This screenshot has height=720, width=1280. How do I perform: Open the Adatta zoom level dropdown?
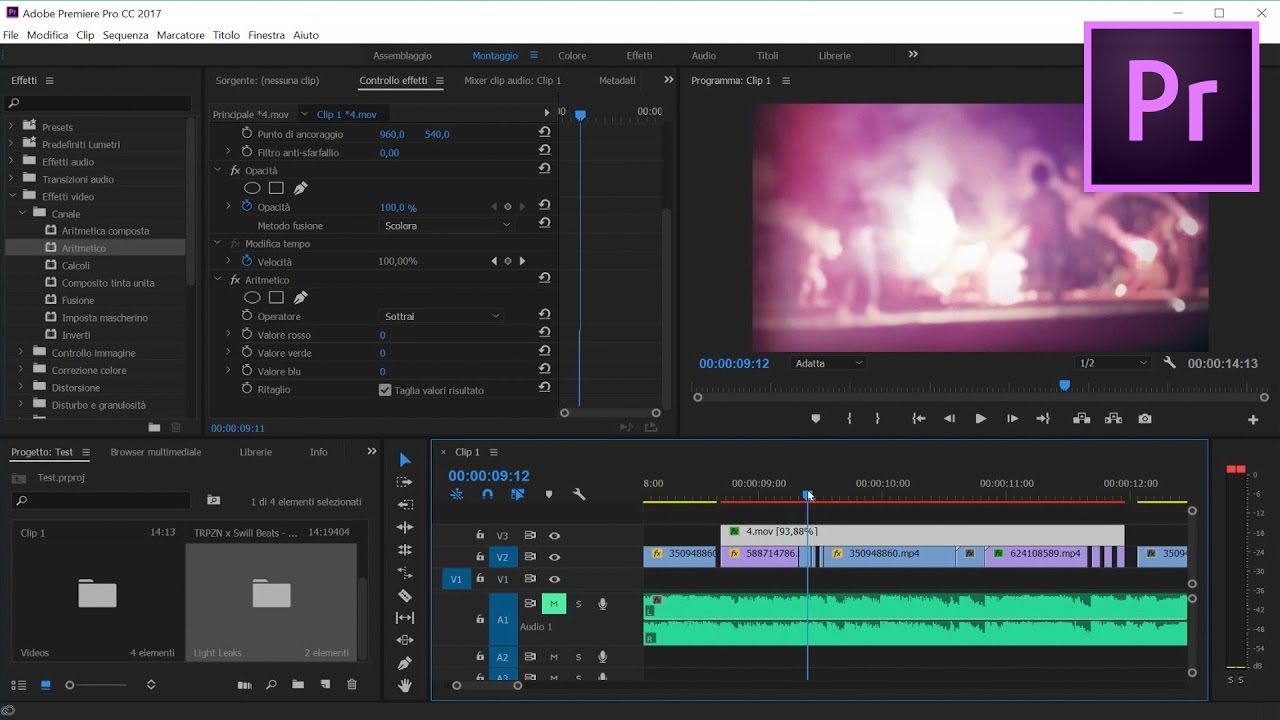tap(828, 363)
